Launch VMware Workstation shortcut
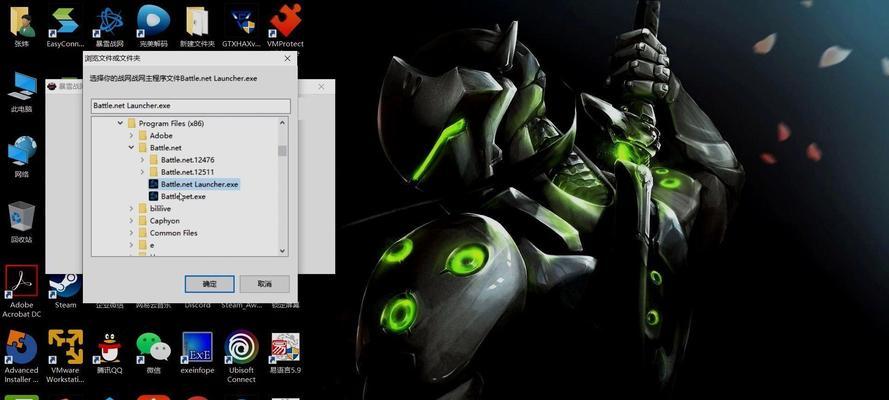This screenshot has width=889, height=400. [65, 356]
